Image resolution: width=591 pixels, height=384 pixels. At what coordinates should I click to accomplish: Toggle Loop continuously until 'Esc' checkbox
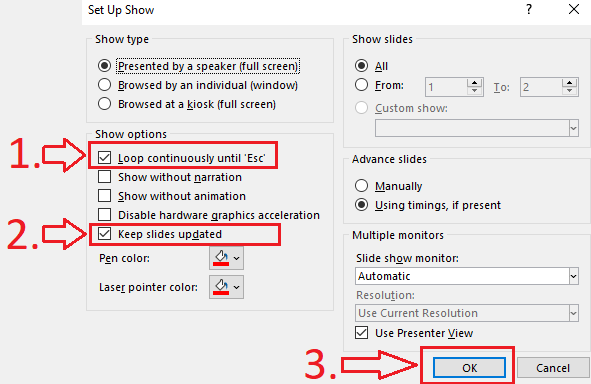(x=104, y=158)
